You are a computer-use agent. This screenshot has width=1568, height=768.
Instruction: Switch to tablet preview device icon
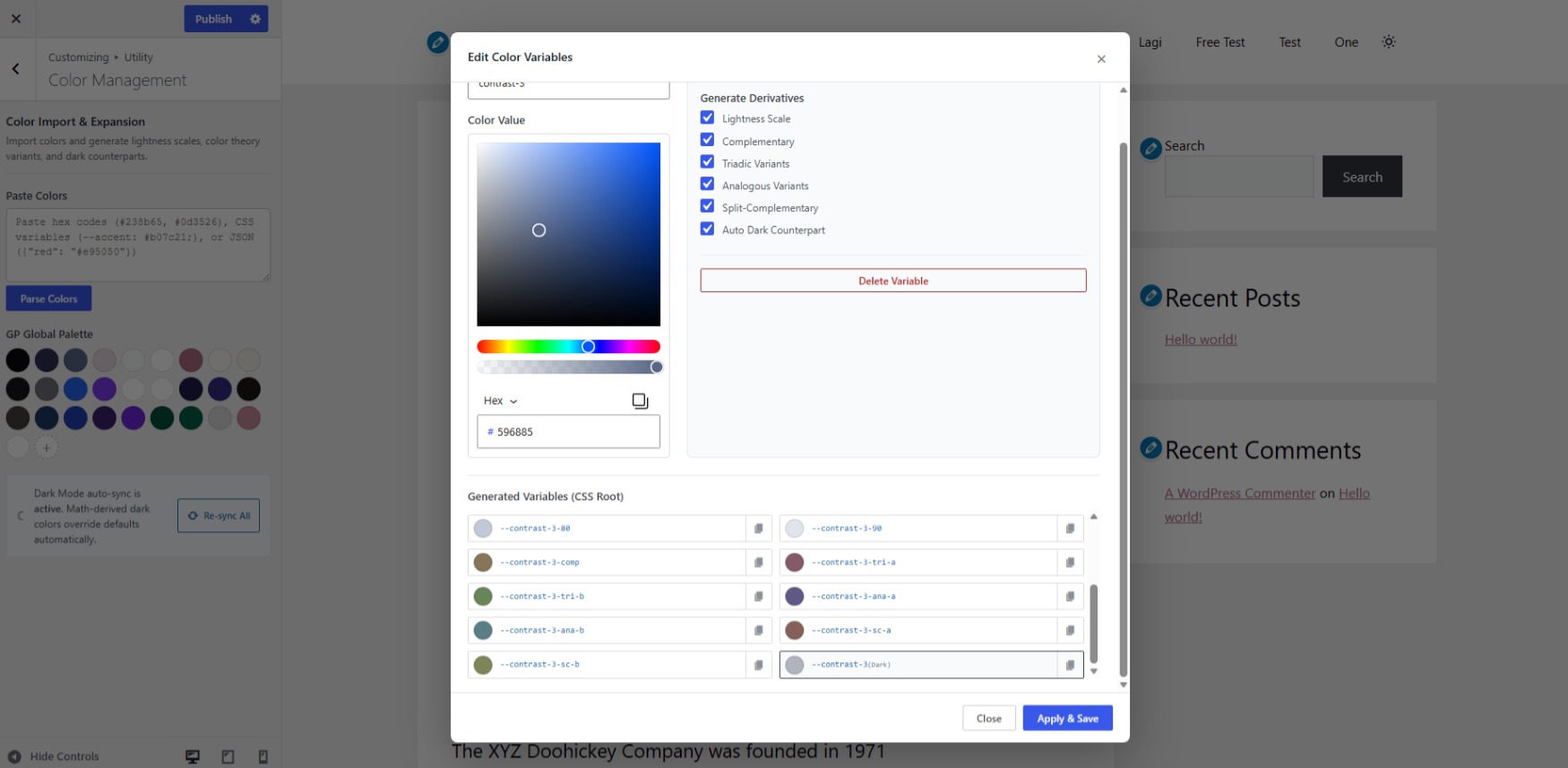(x=228, y=757)
